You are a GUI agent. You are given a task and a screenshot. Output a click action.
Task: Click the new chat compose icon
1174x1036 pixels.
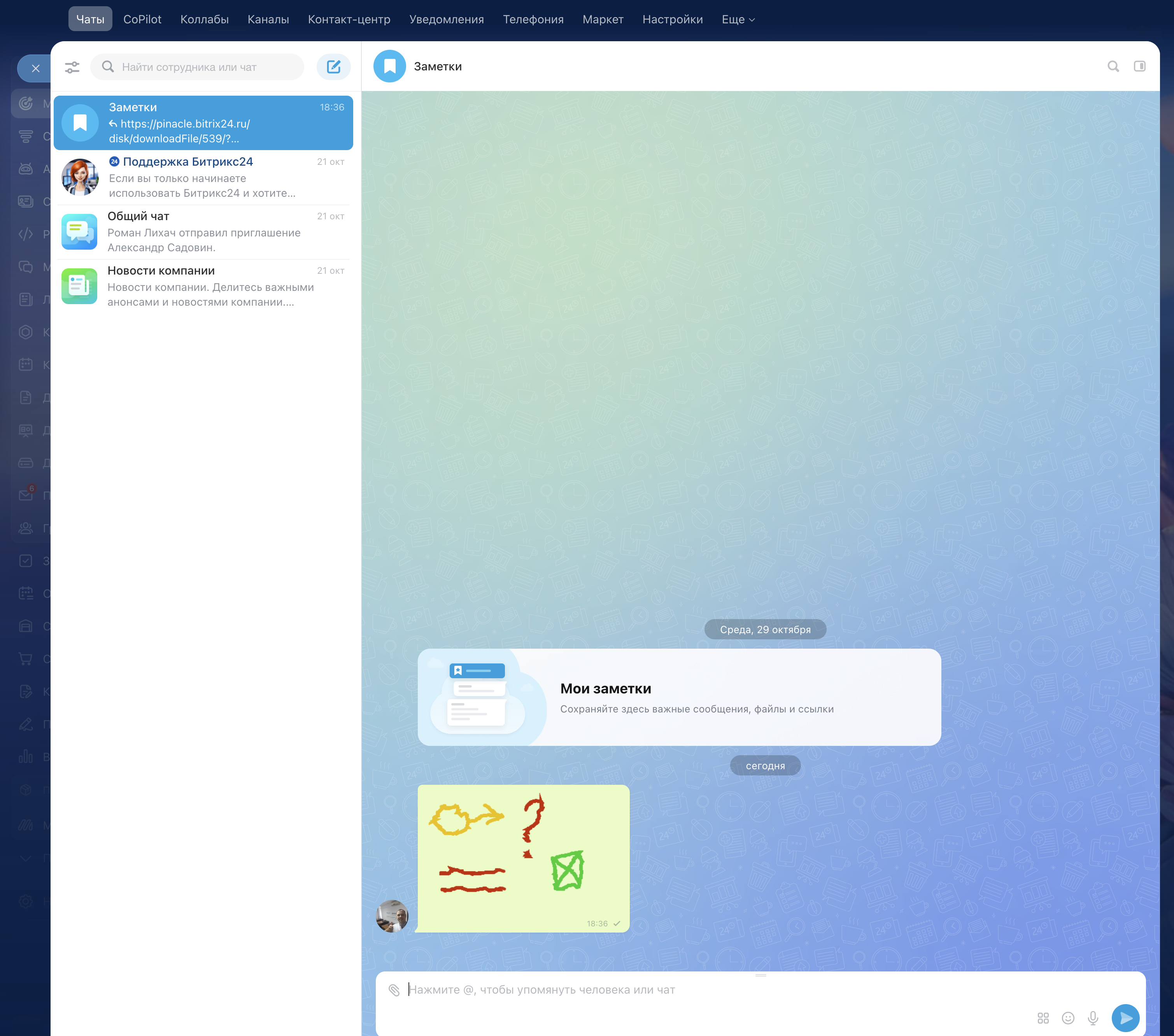click(333, 67)
